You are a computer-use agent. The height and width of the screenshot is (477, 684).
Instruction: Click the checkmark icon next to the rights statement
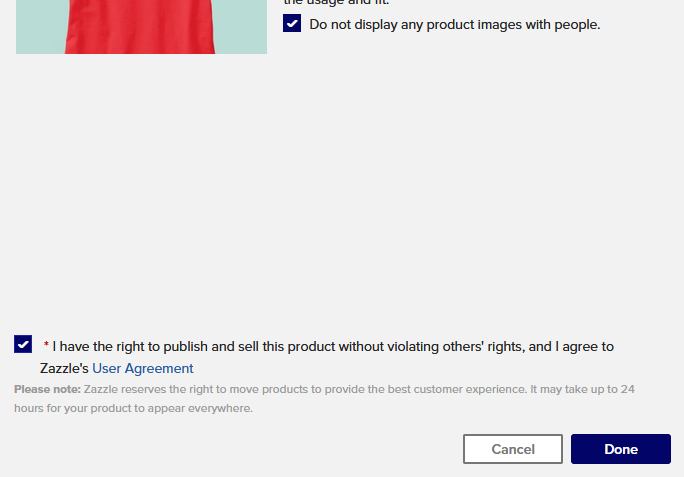tap(23, 344)
